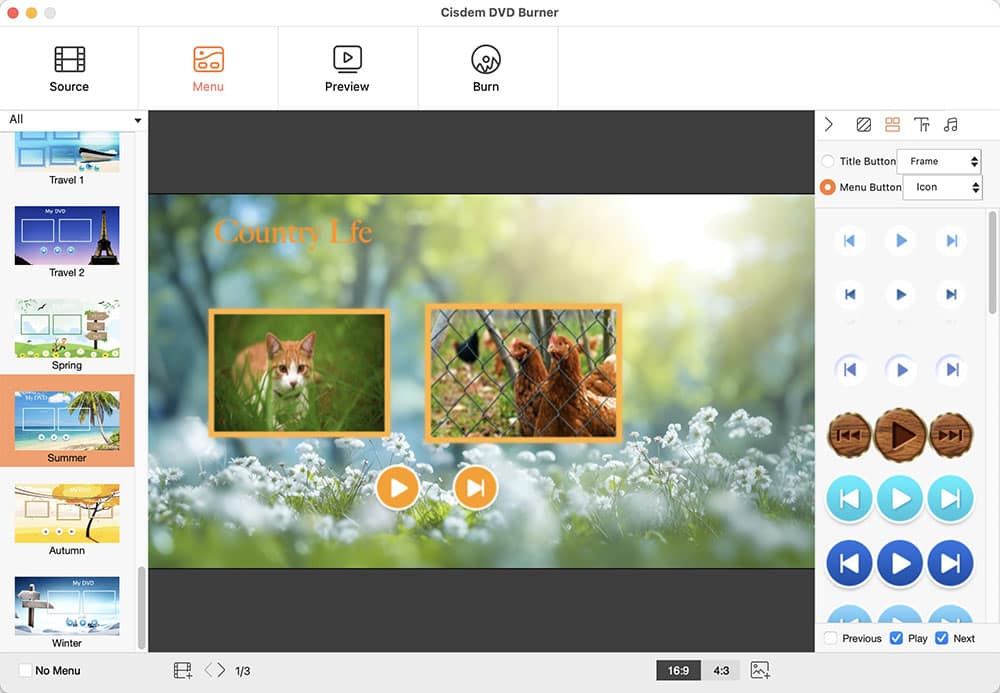
Task: Open the background music note icon
Action: click(950, 125)
